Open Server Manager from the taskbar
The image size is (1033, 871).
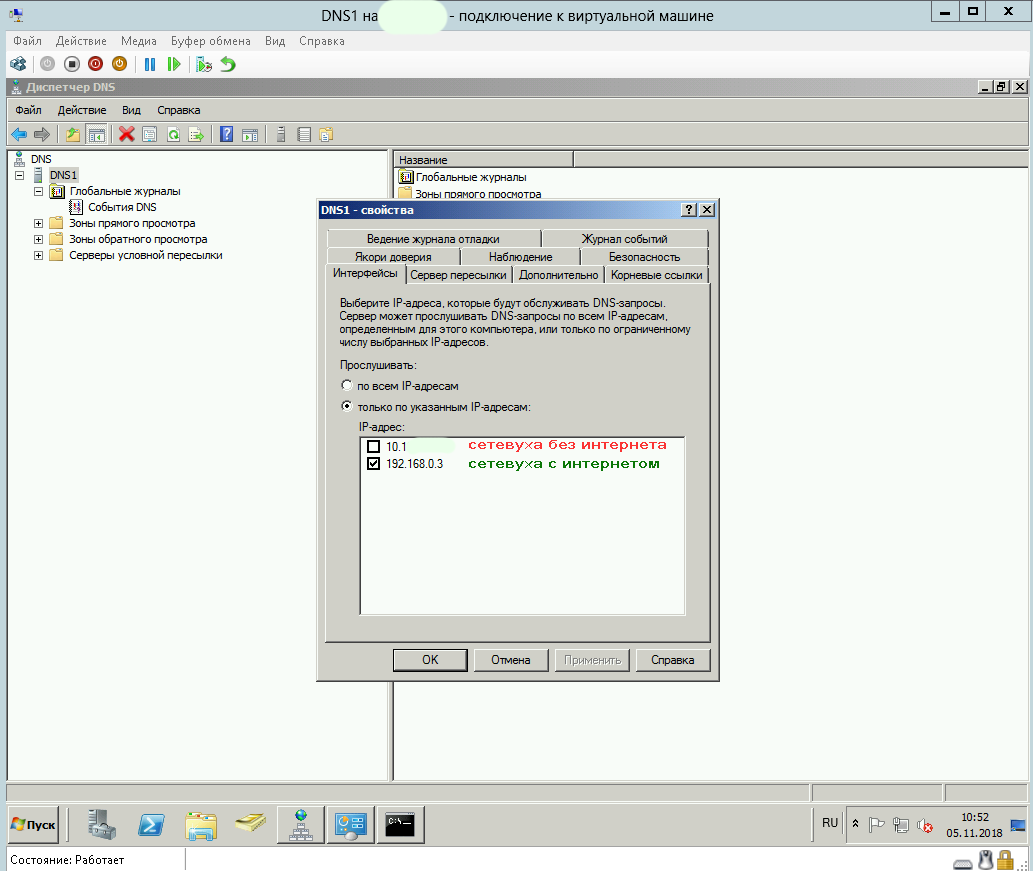click(101, 824)
